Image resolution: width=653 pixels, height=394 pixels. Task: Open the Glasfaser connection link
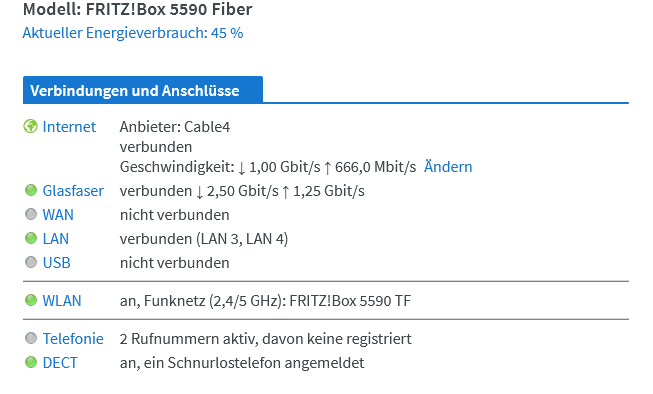73,191
